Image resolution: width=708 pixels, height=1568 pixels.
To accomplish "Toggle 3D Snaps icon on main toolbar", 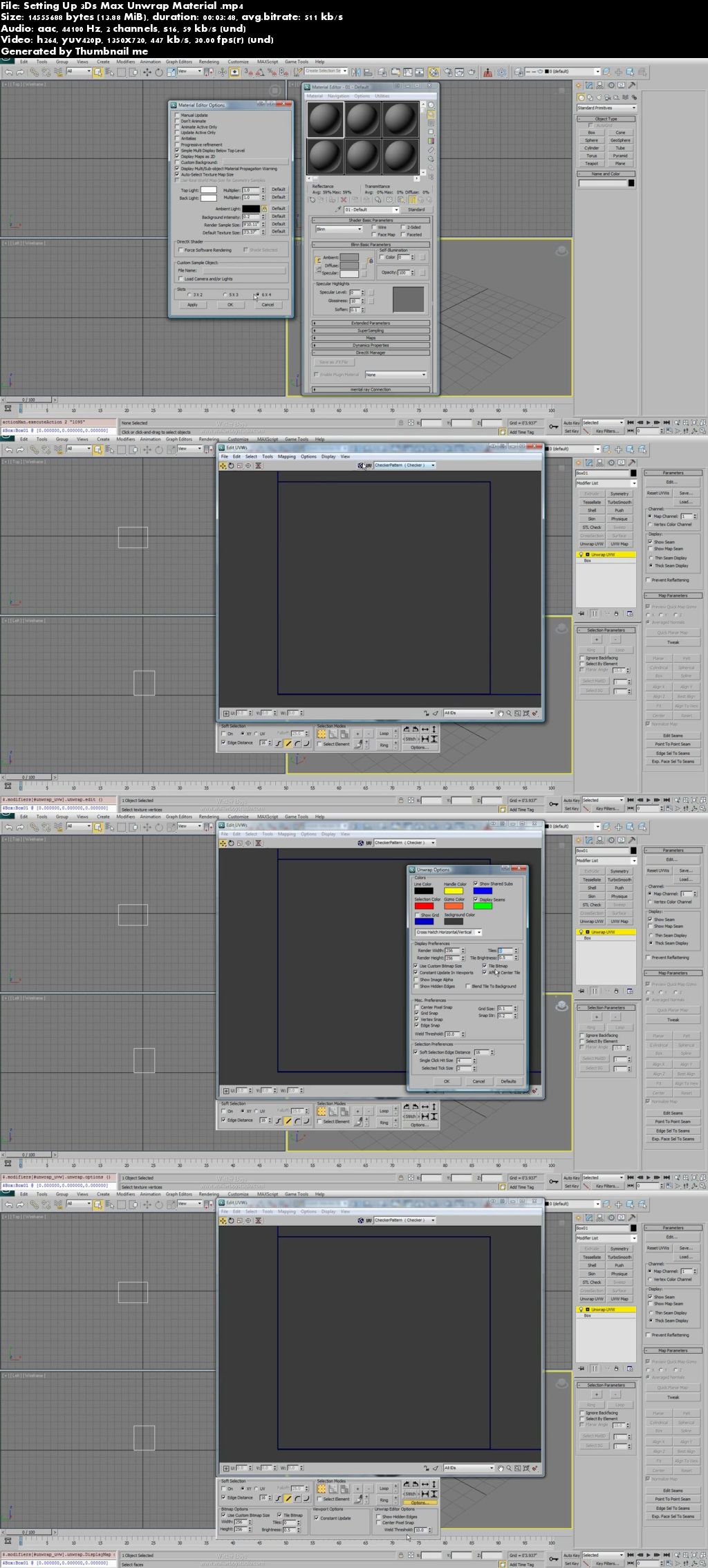I will [248, 72].
